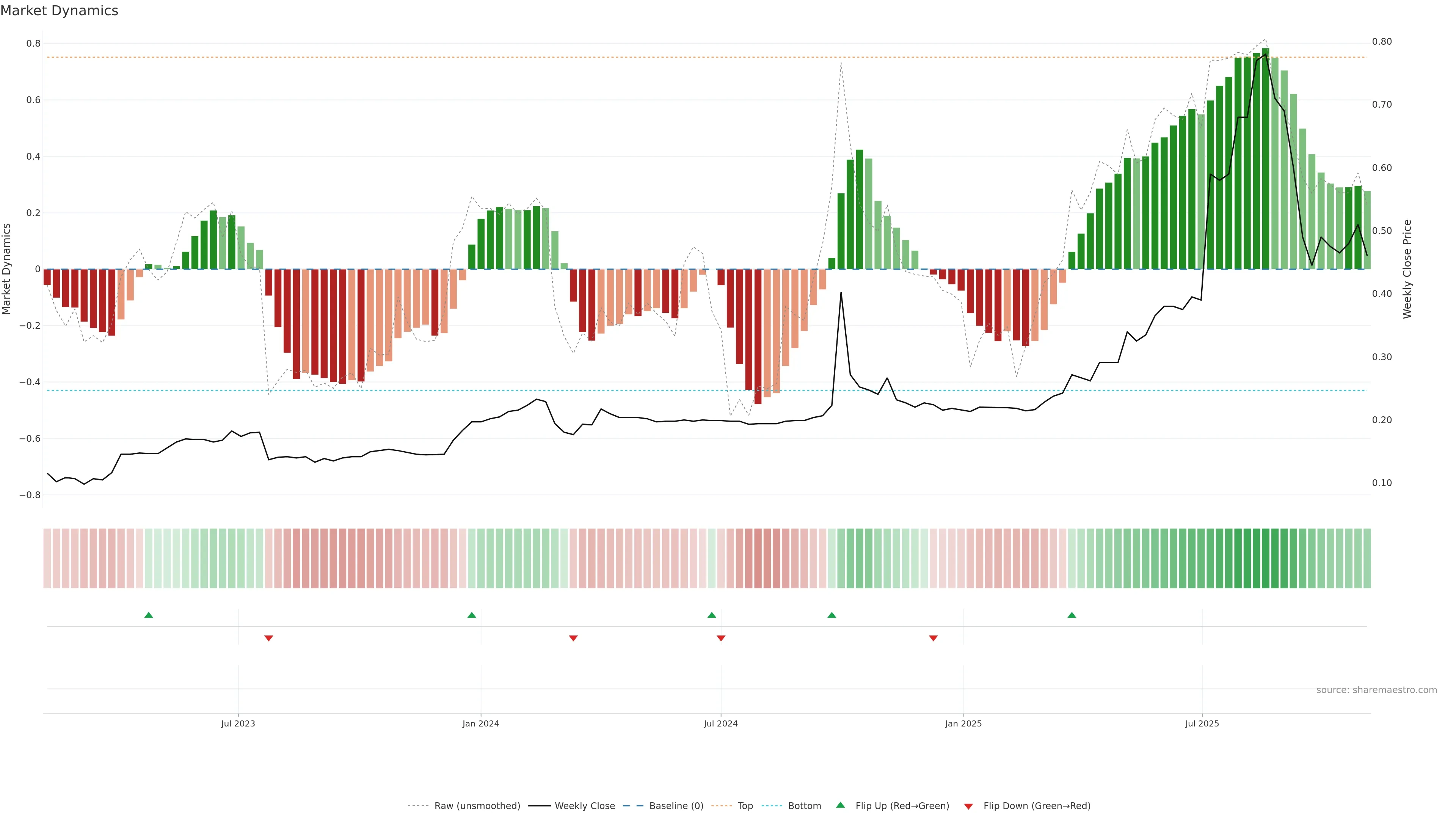Click the Jul 2025 x-axis label
This screenshot has height=819, width=1456.
[x=1202, y=723]
